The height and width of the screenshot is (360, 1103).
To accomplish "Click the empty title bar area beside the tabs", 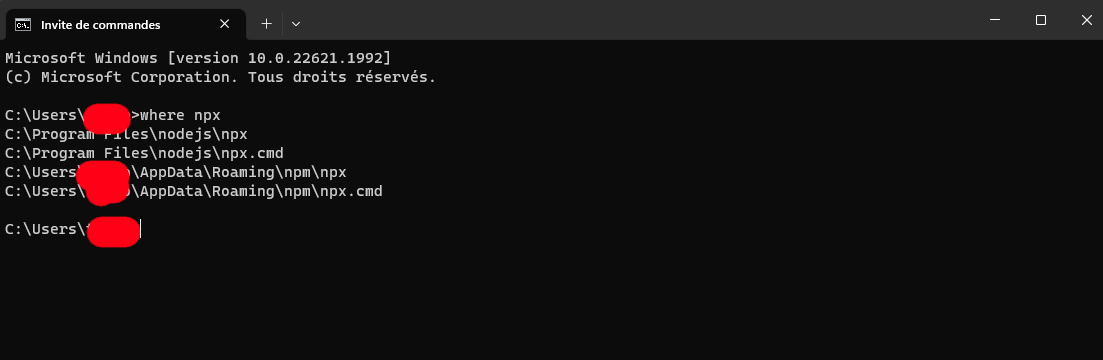I will [633, 20].
